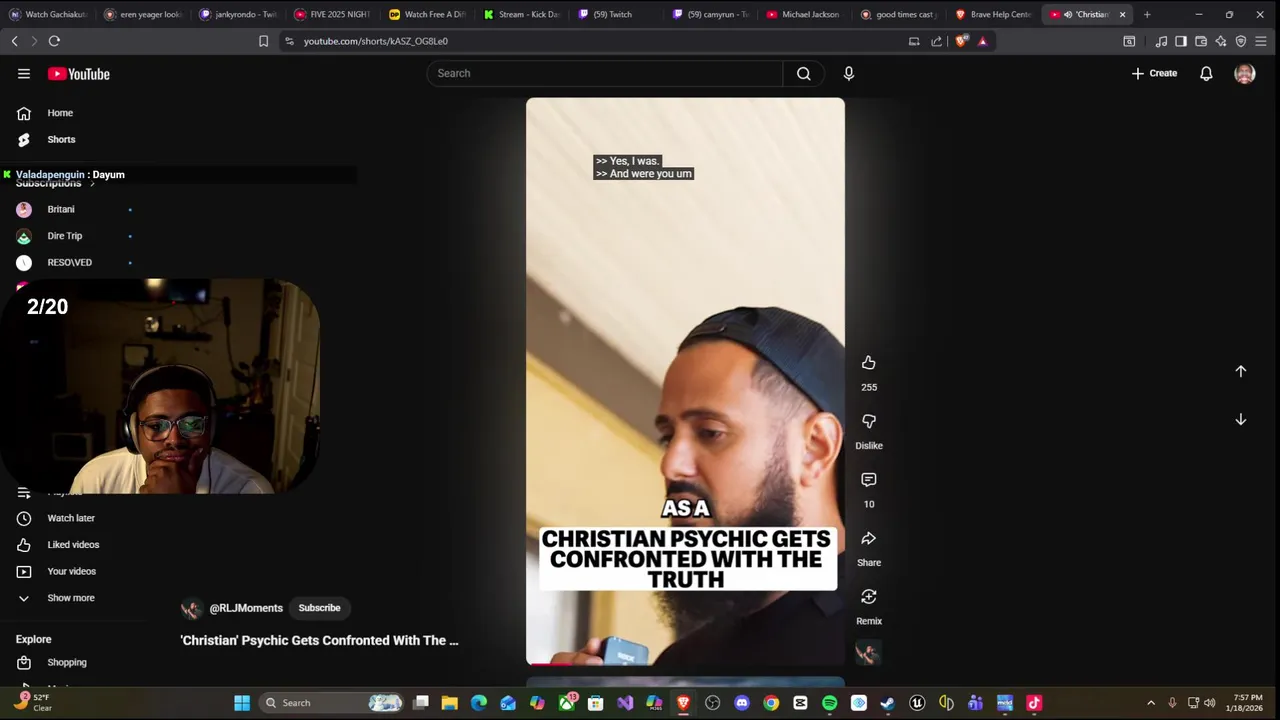Open the comments on this Short
Screen dimensions: 1280x720
tap(868, 480)
